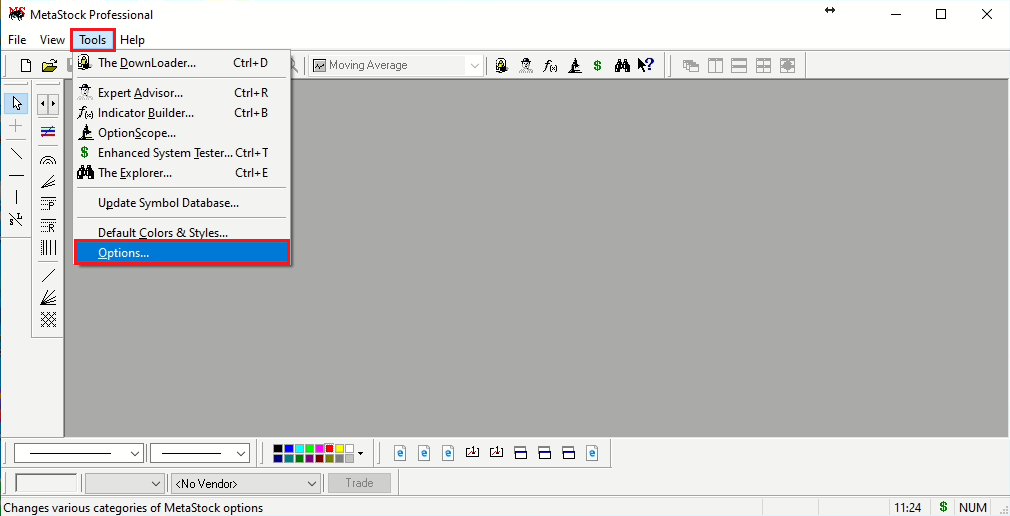
Task: Click the green dollar status bar icon
Action: click(943, 508)
